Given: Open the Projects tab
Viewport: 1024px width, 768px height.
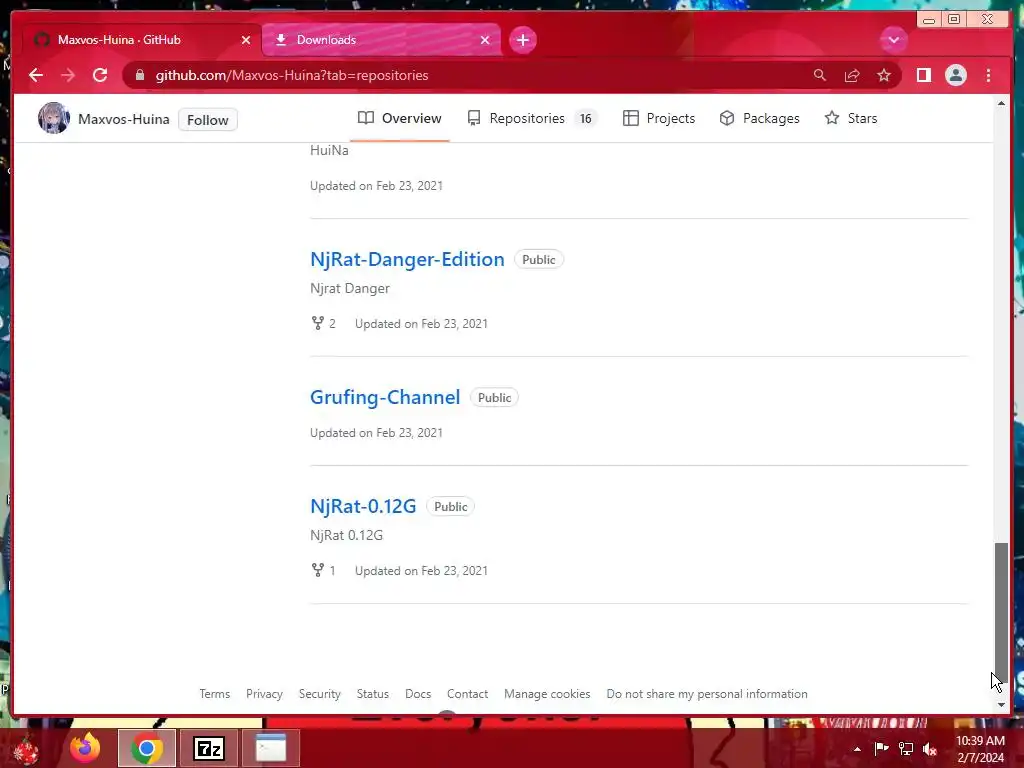Looking at the screenshot, I should click(x=659, y=118).
